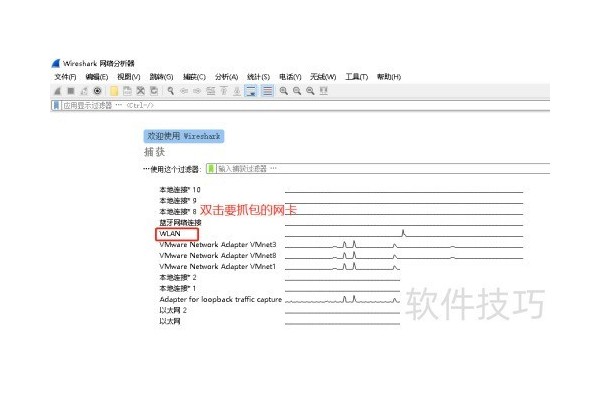600x400 pixels.
Task: Open the 分析(A) menu
Action: point(227,77)
